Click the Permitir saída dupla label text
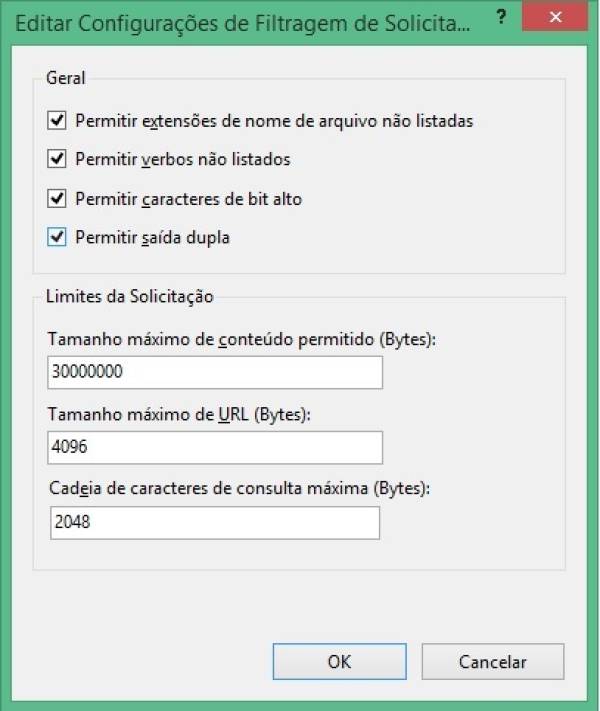600x711 pixels. (x=153, y=238)
